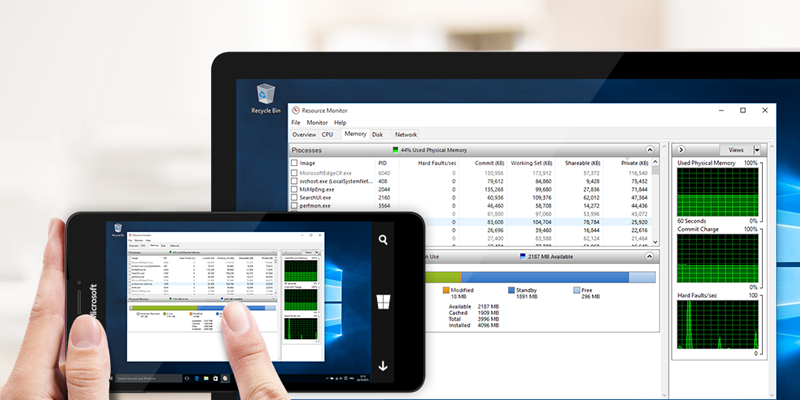This screenshot has width=800, height=400.
Task: Open File Explorer on the phone taskbar
Action: click(206, 379)
